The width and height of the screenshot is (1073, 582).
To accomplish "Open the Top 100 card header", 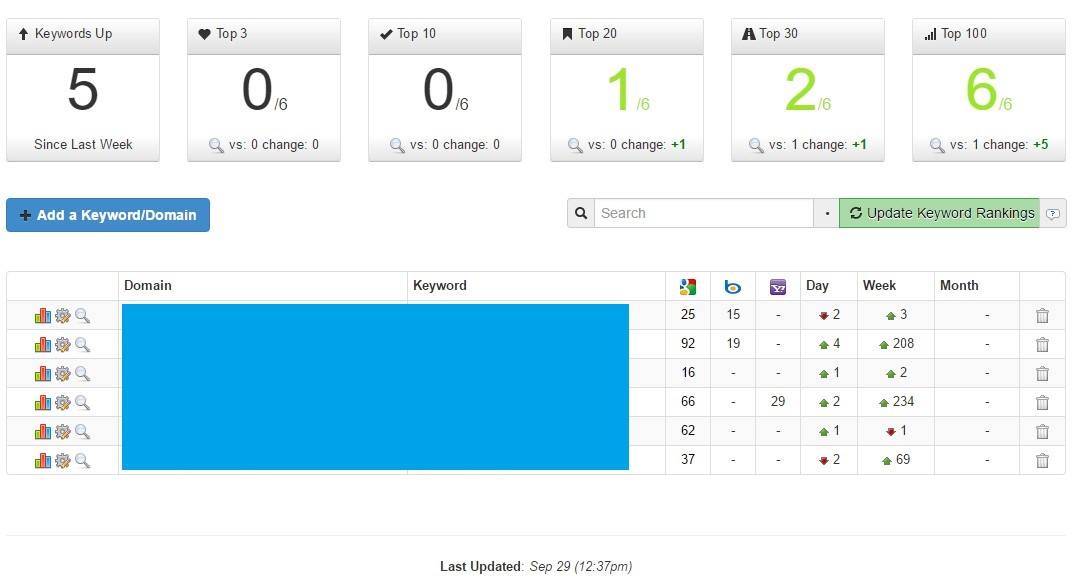I will click(x=989, y=36).
